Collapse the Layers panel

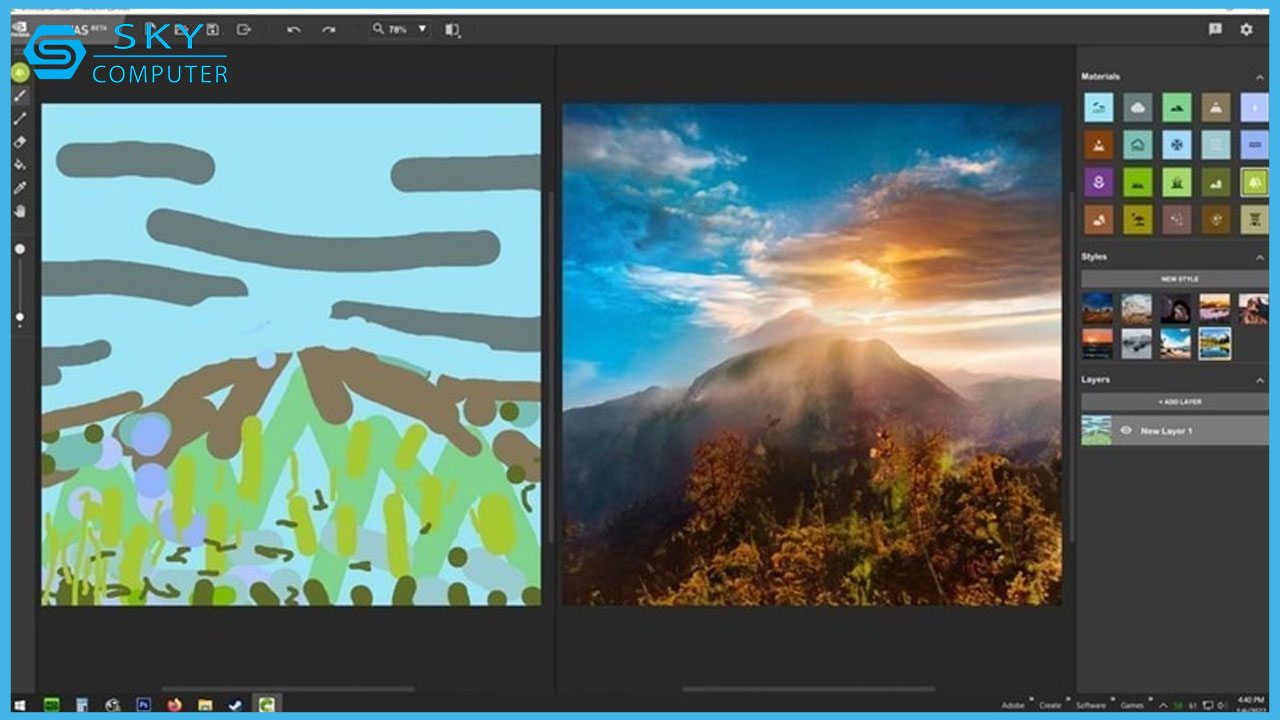(1259, 380)
